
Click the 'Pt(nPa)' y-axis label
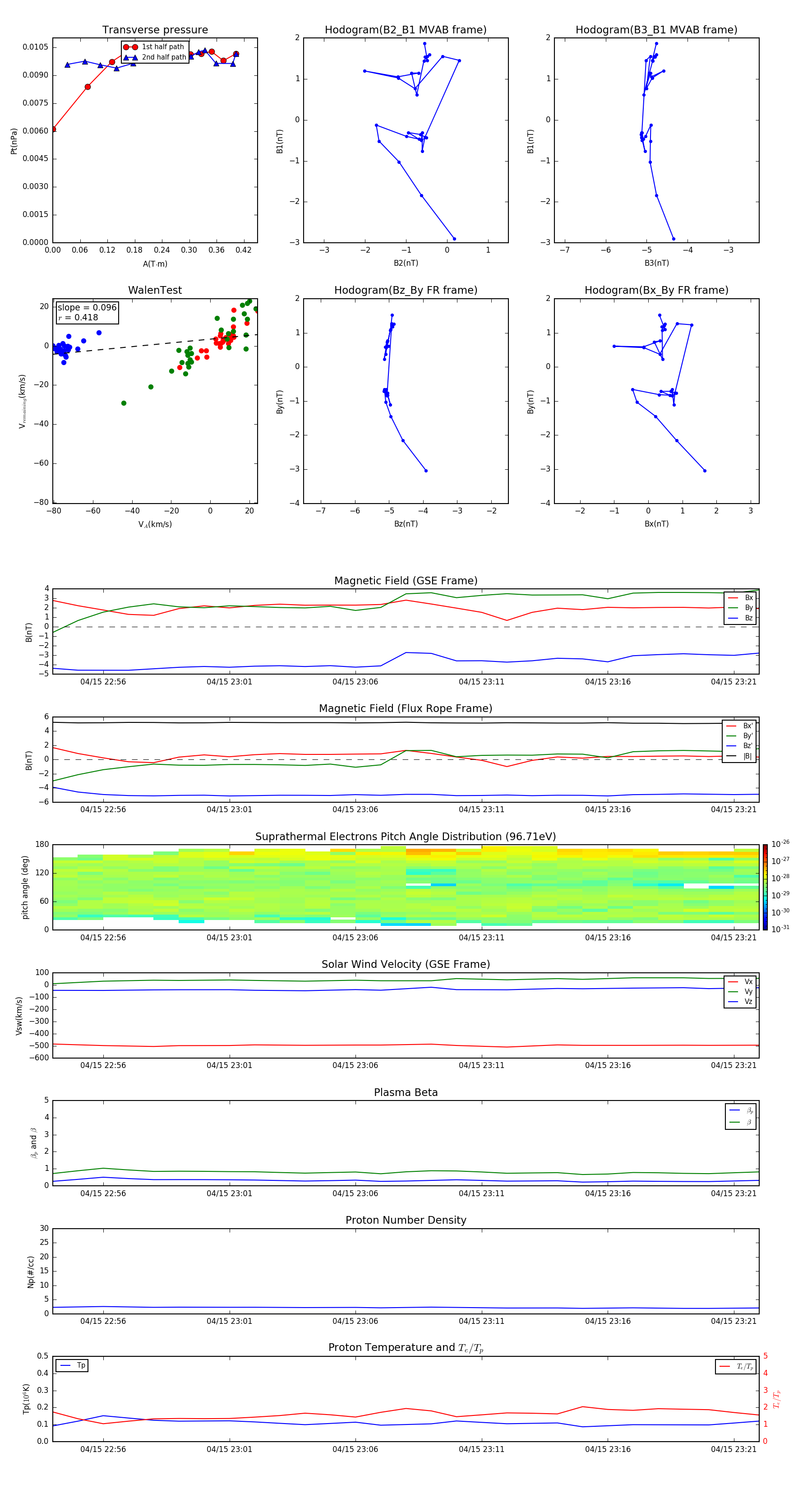(14, 141)
